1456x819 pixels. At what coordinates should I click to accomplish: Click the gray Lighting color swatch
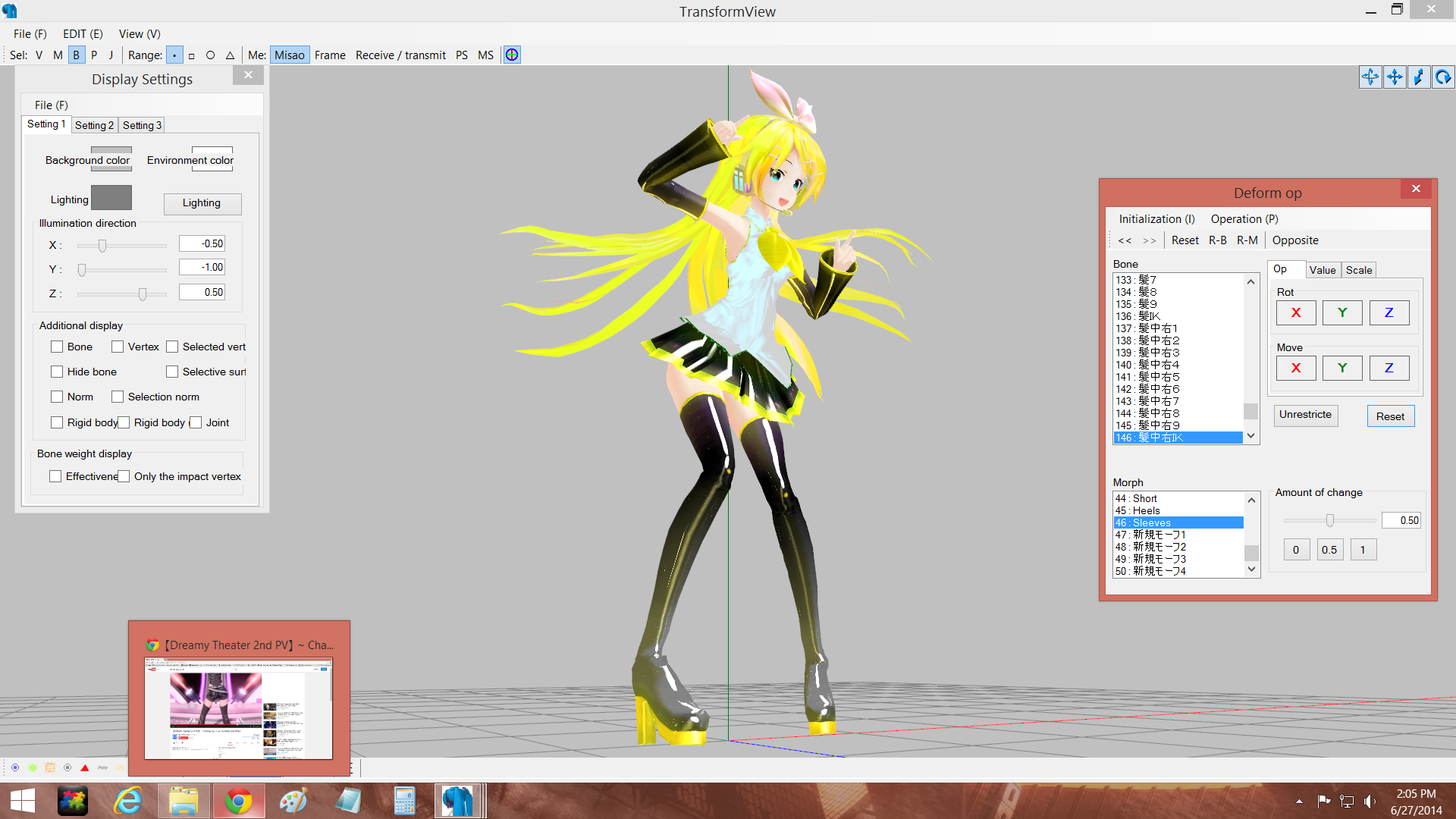coord(111,198)
